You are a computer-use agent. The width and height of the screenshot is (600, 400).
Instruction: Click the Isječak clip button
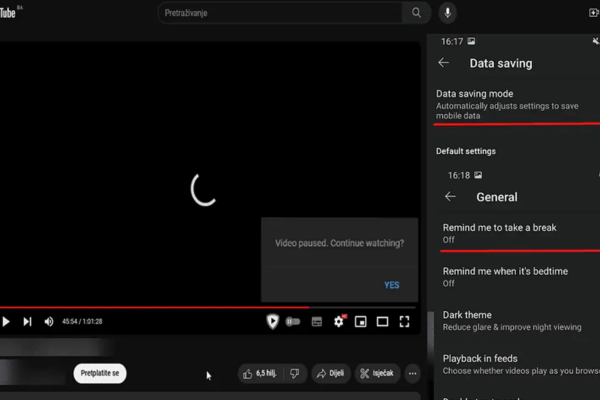(x=377, y=373)
